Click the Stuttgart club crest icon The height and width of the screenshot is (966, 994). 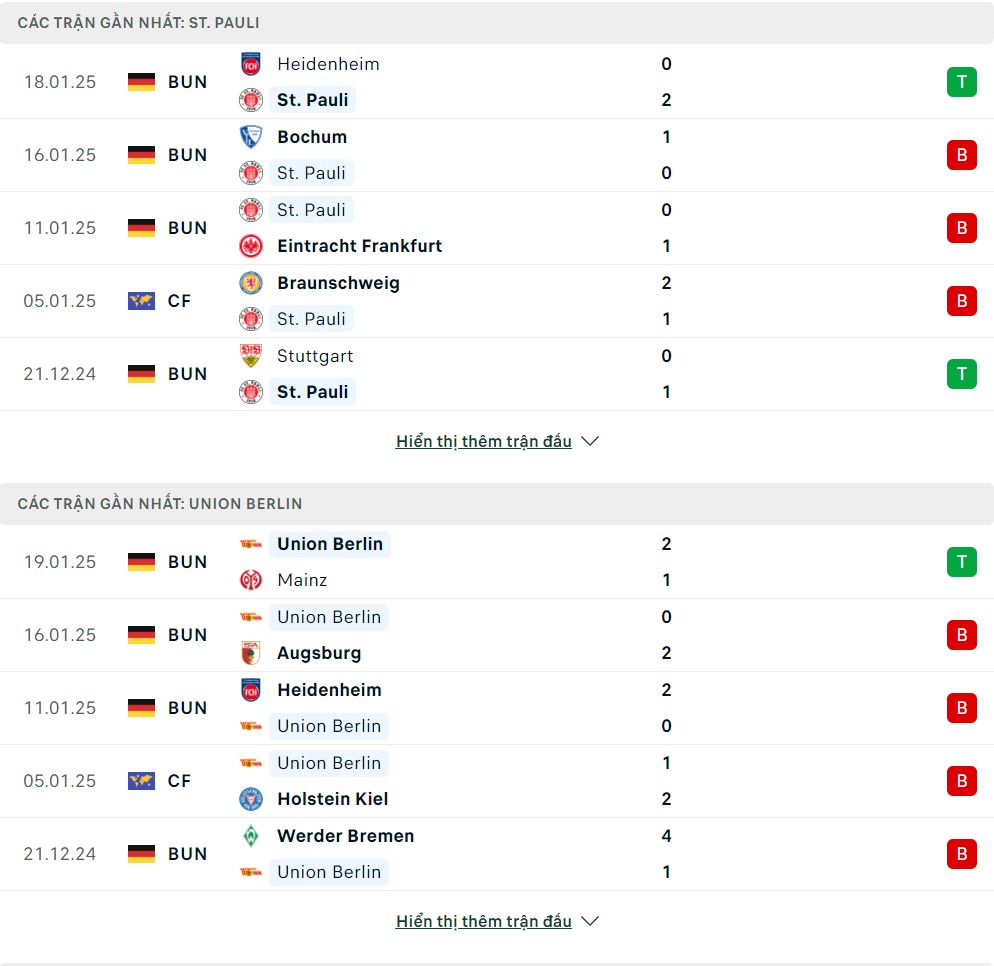(251, 356)
